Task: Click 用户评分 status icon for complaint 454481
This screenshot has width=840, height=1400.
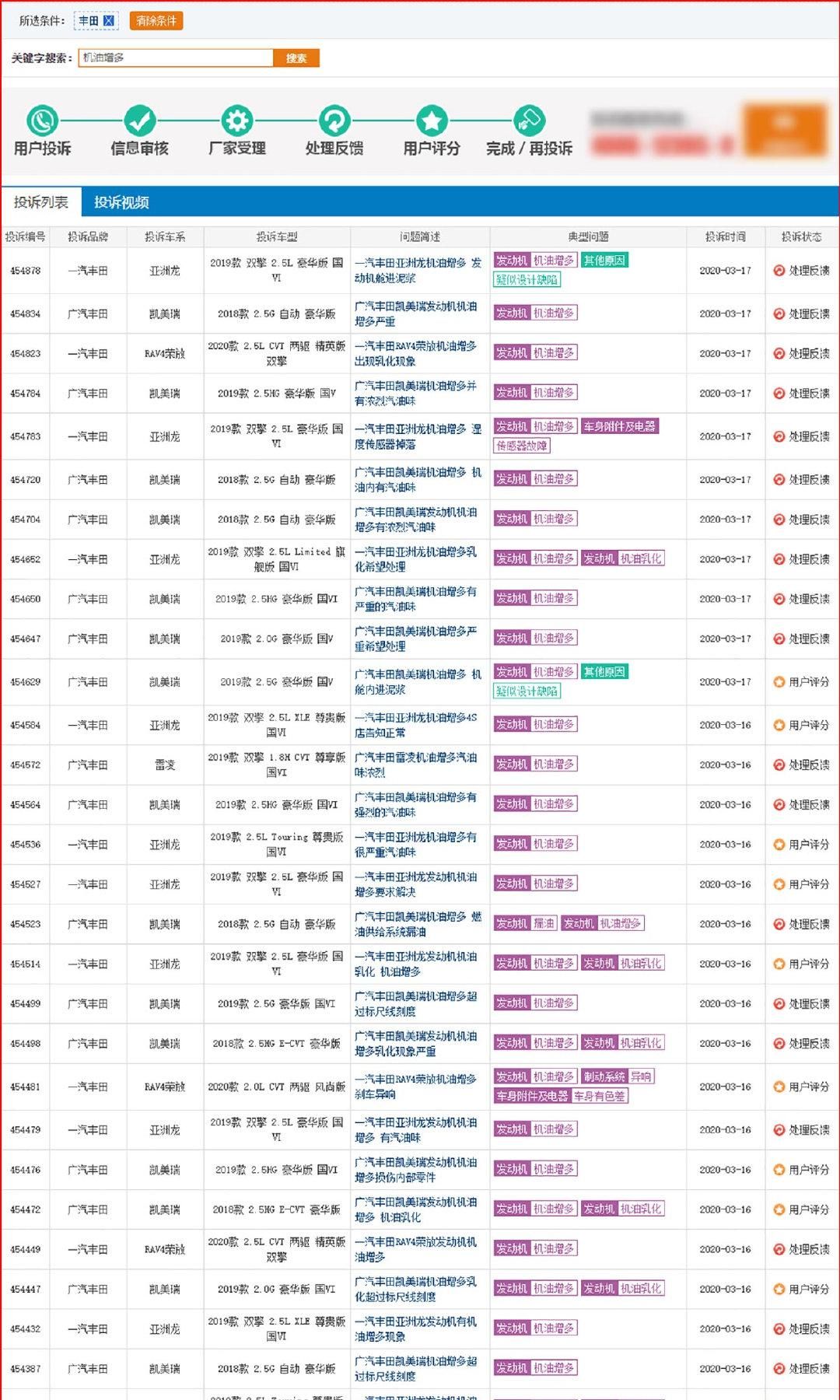Action: tap(779, 1087)
